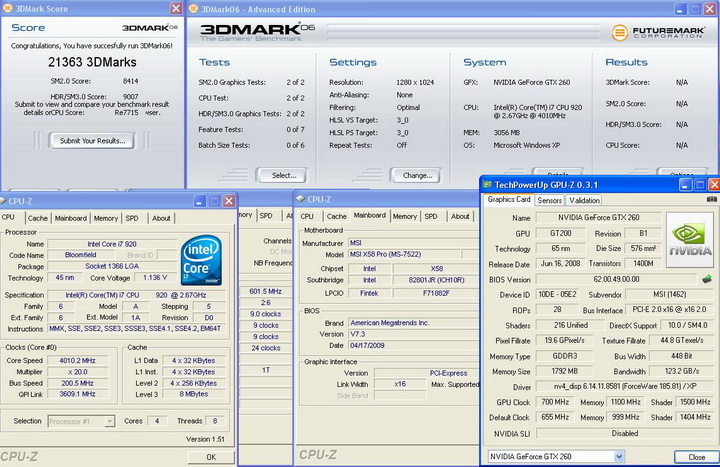Click the GPU Clock 700 MHz value

click(555, 402)
